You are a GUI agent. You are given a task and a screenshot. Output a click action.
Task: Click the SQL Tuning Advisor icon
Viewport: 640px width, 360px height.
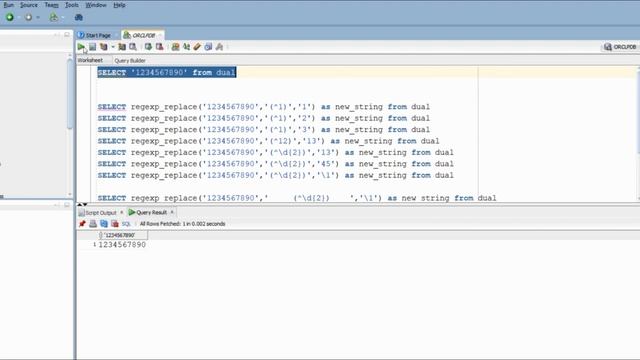tap(133, 47)
